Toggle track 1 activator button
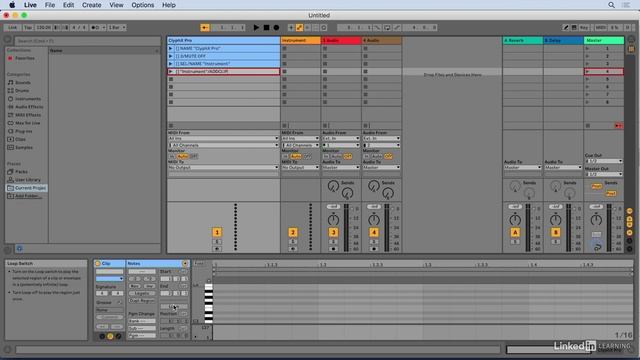 pos(217,232)
